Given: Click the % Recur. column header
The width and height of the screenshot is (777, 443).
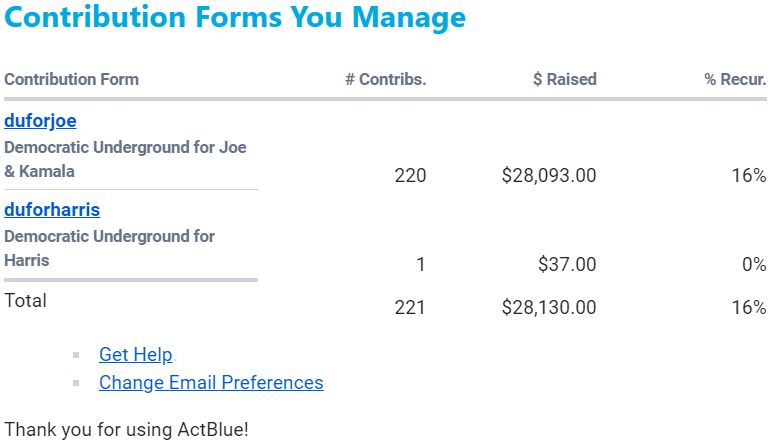Looking at the screenshot, I should 735,79.
